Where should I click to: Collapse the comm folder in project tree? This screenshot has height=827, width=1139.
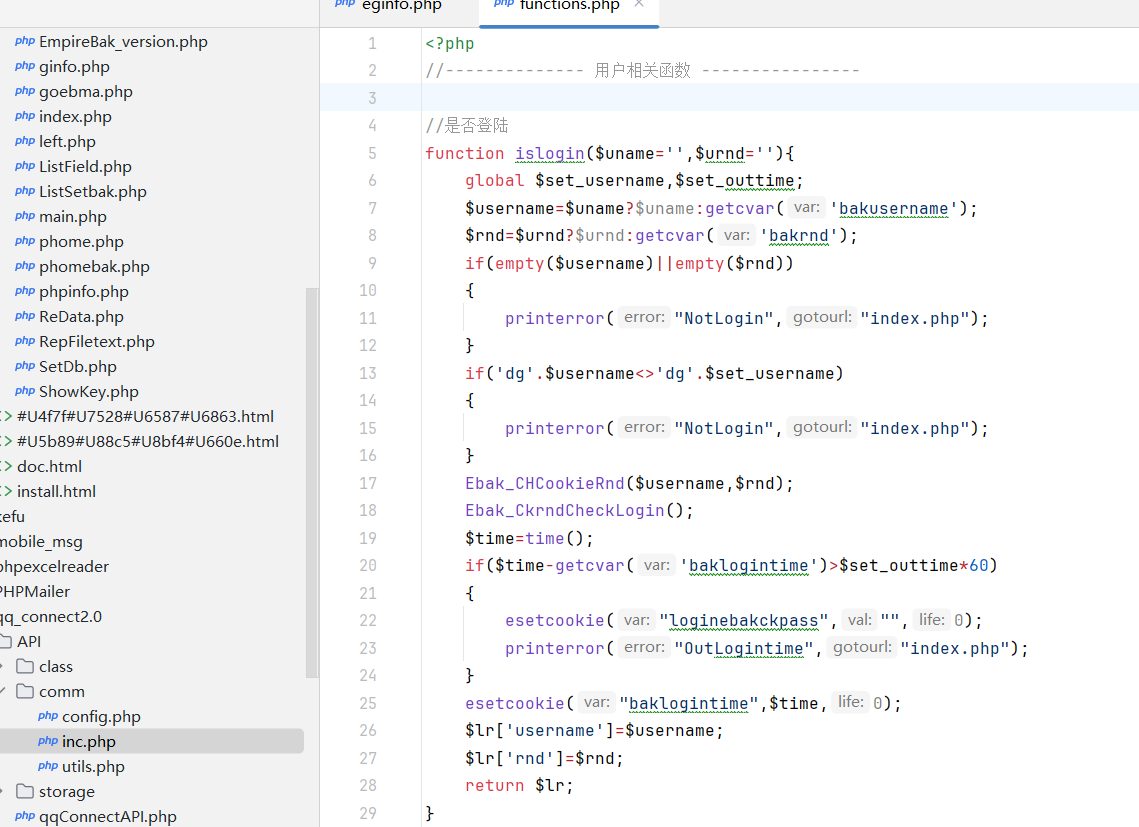pyautogui.click(x=3, y=692)
